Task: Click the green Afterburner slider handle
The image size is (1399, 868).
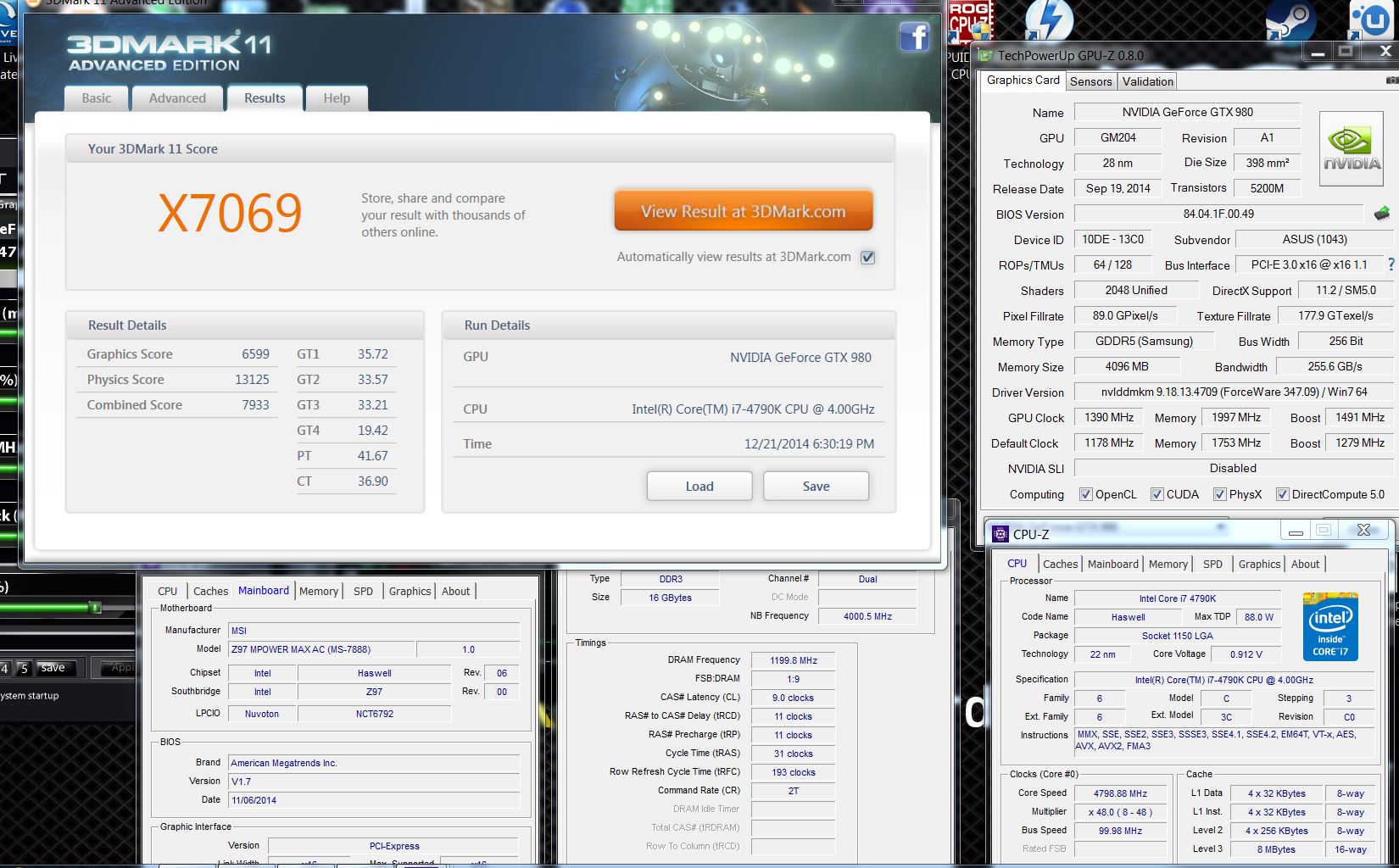Action: (x=95, y=607)
